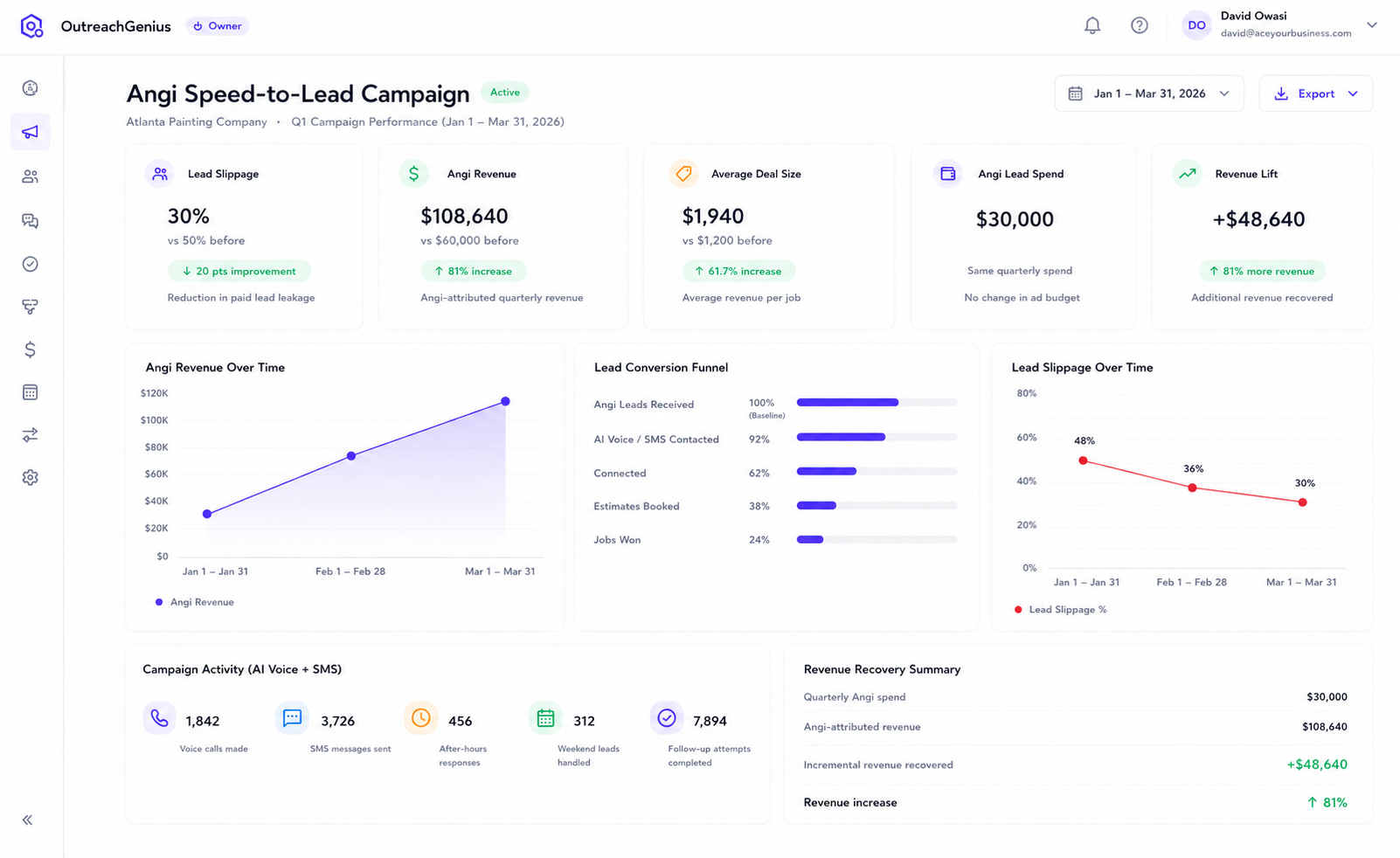Click the Active status badge
This screenshot has height=858, width=1400.
coord(505,93)
